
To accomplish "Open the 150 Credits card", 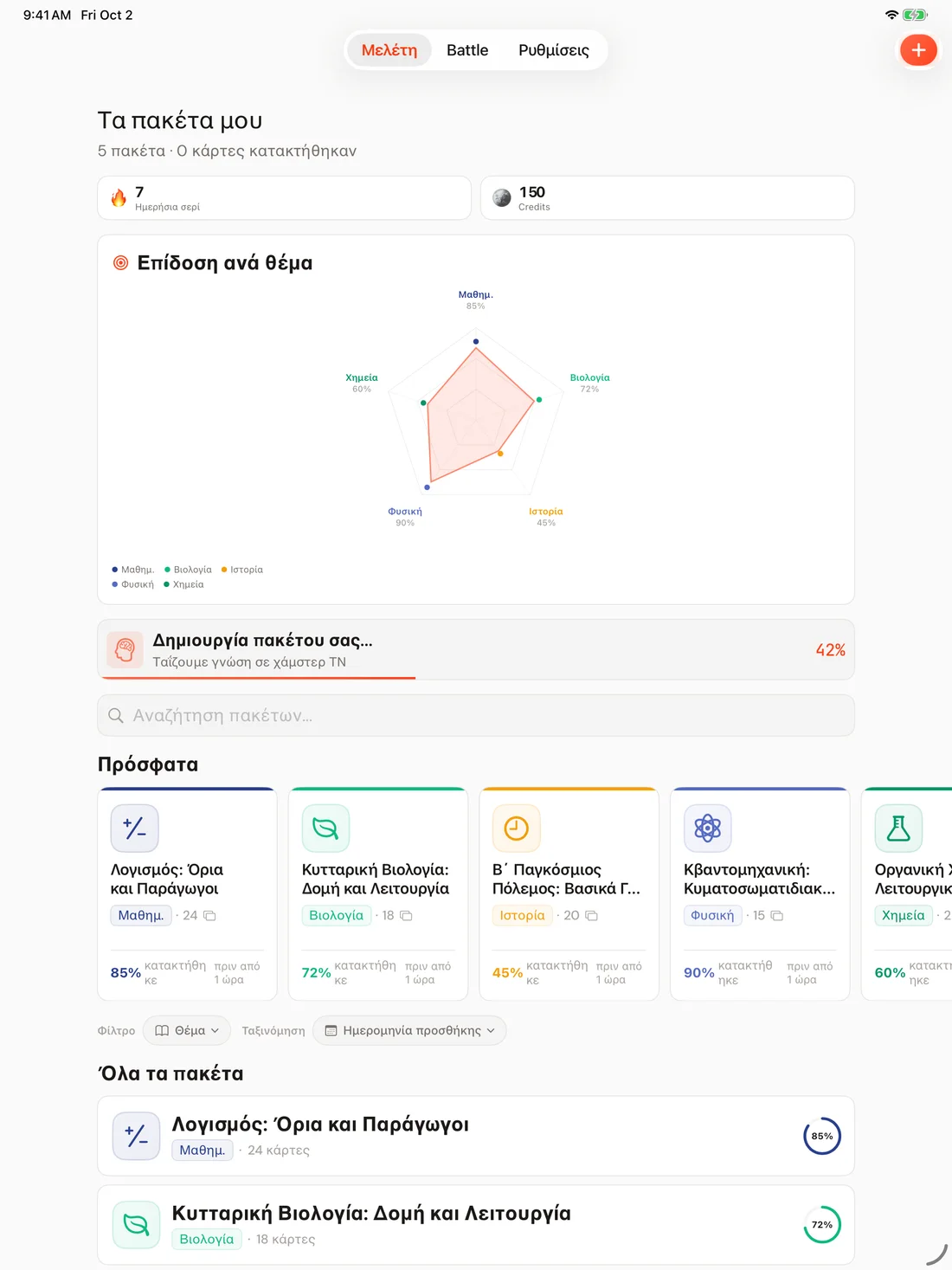I will tap(667, 198).
